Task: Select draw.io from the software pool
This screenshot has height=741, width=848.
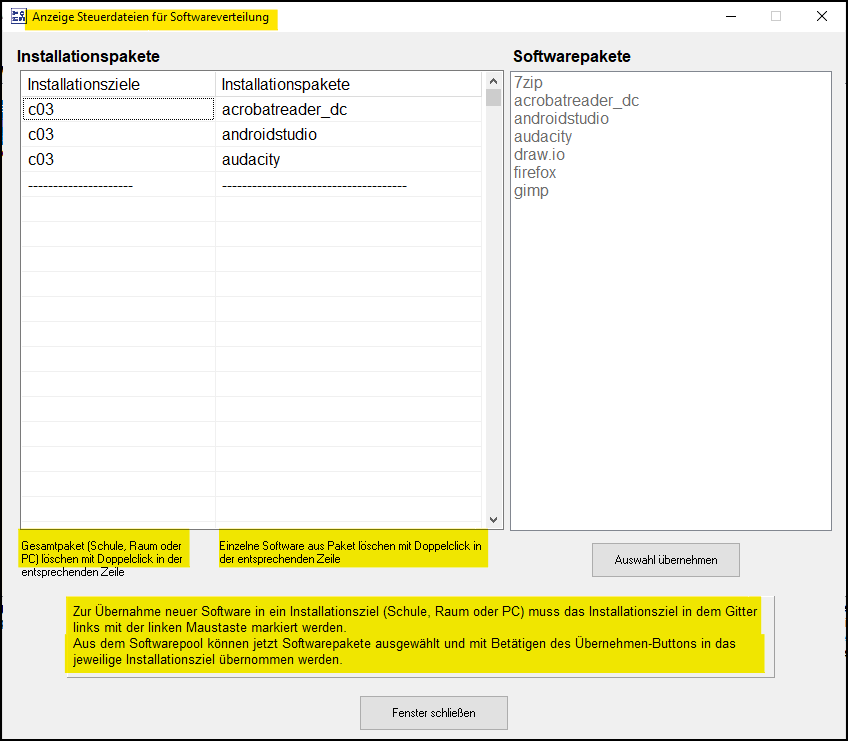Action: pos(539,155)
